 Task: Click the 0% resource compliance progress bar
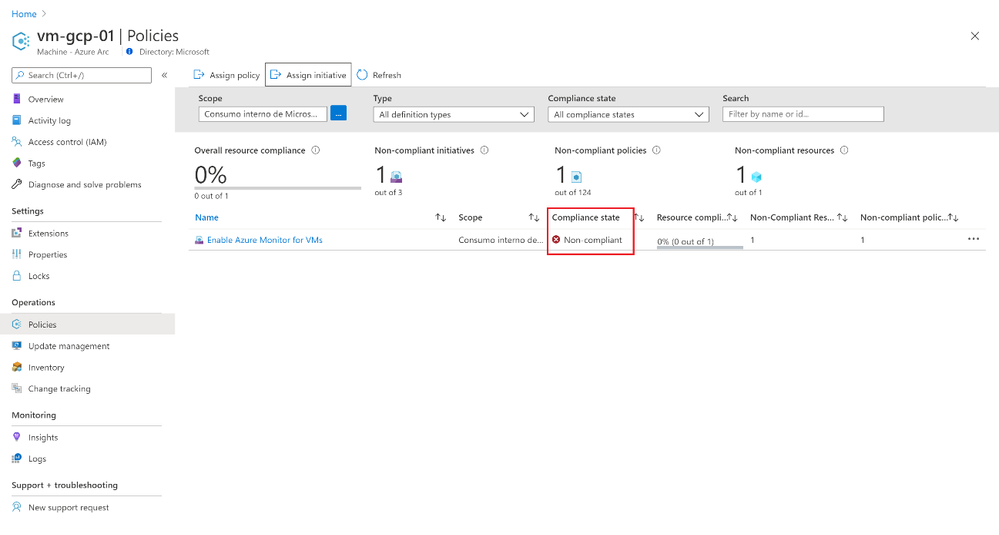point(700,246)
